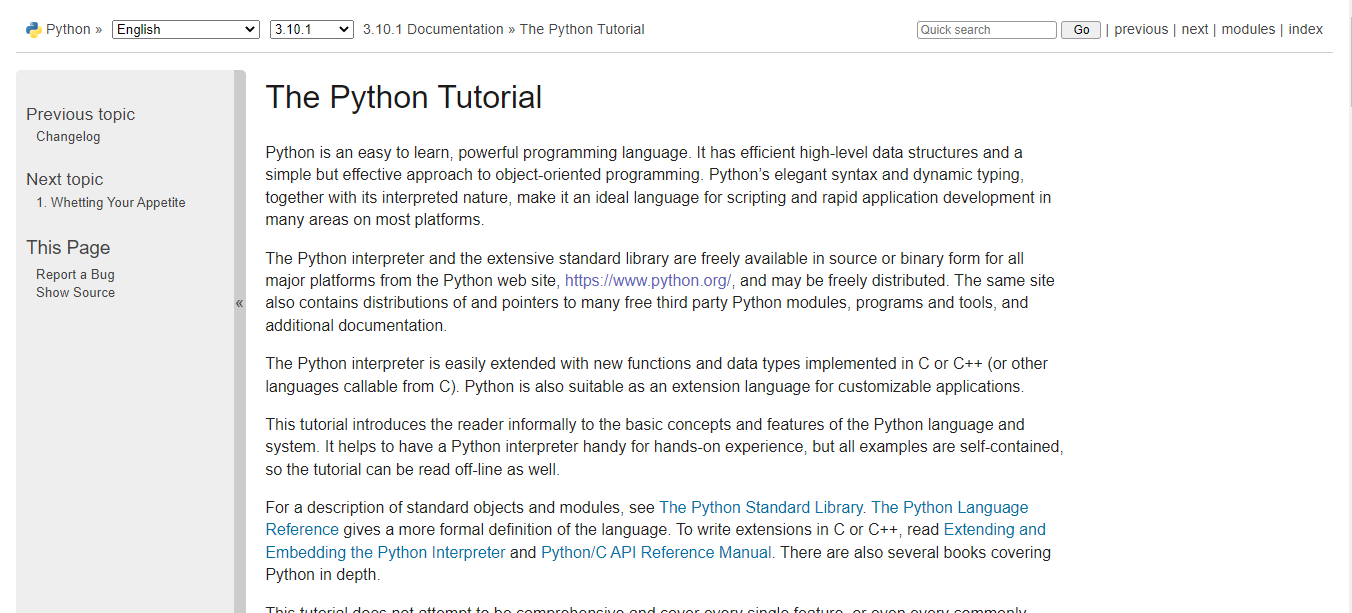Open The Python Standard Library link
The width and height of the screenshot is (1352, 613).
pos(760,507)
